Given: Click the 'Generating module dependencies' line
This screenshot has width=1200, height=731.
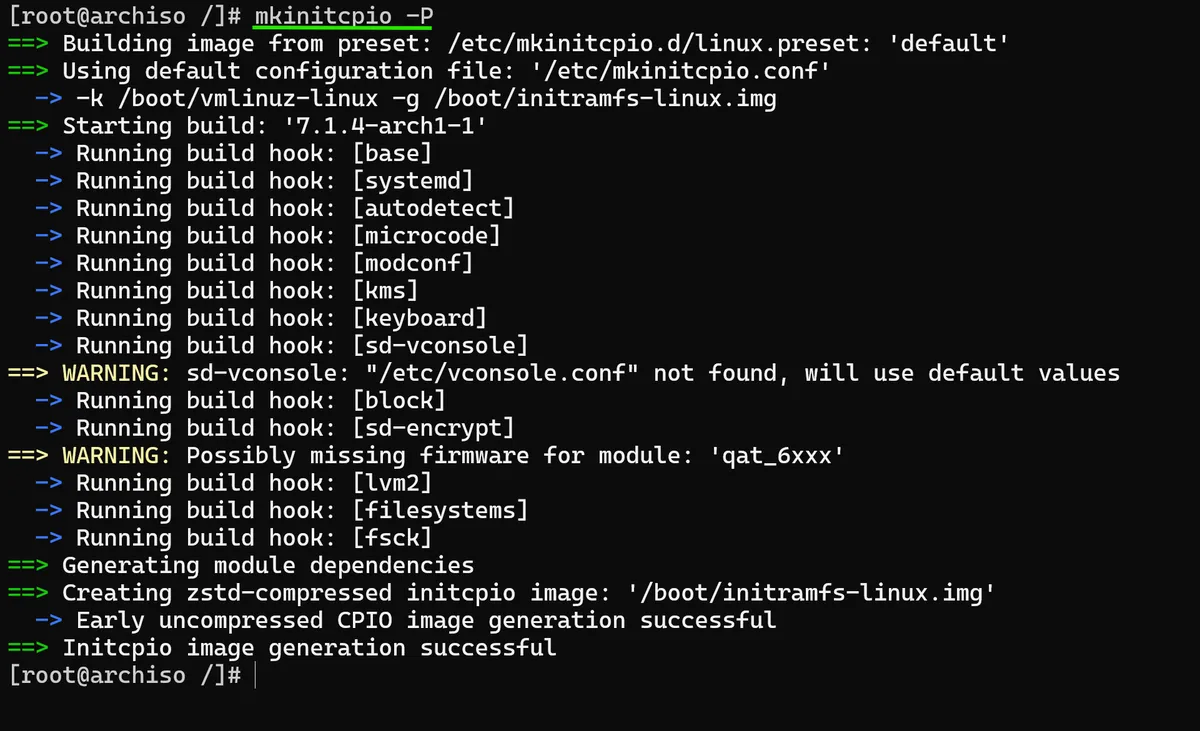Looking at the screenshot, I should point(268,566).
